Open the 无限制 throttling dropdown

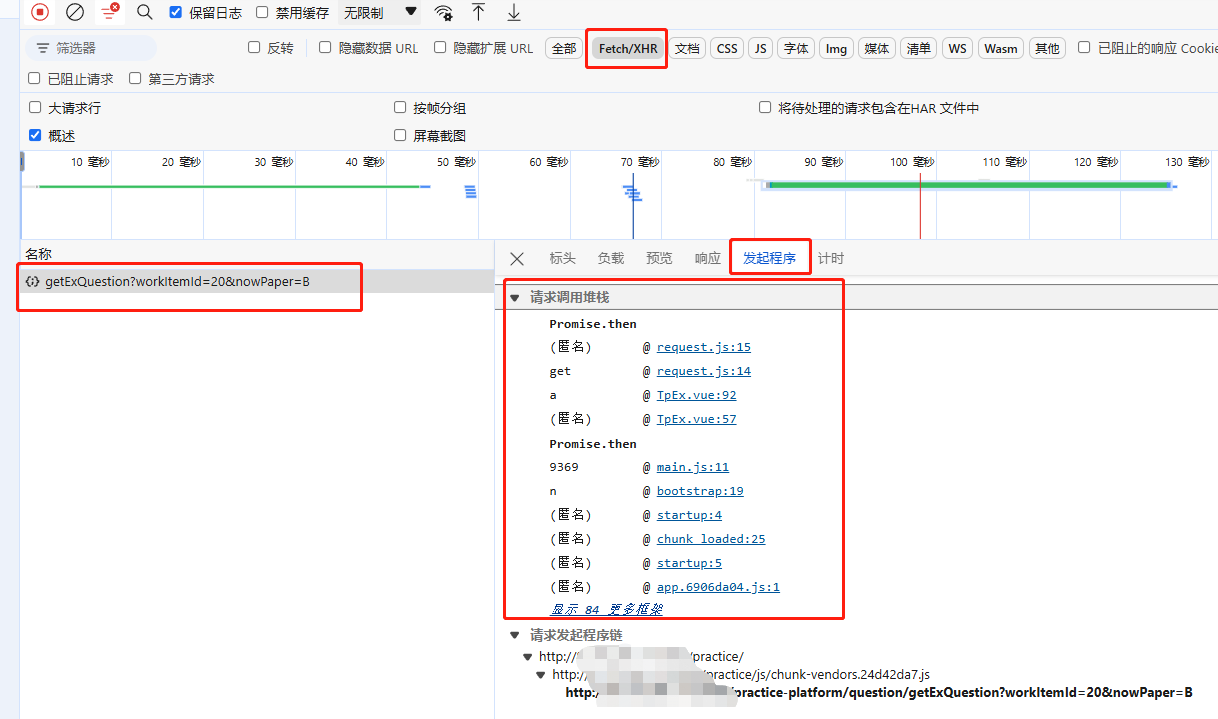pos(380,13)
